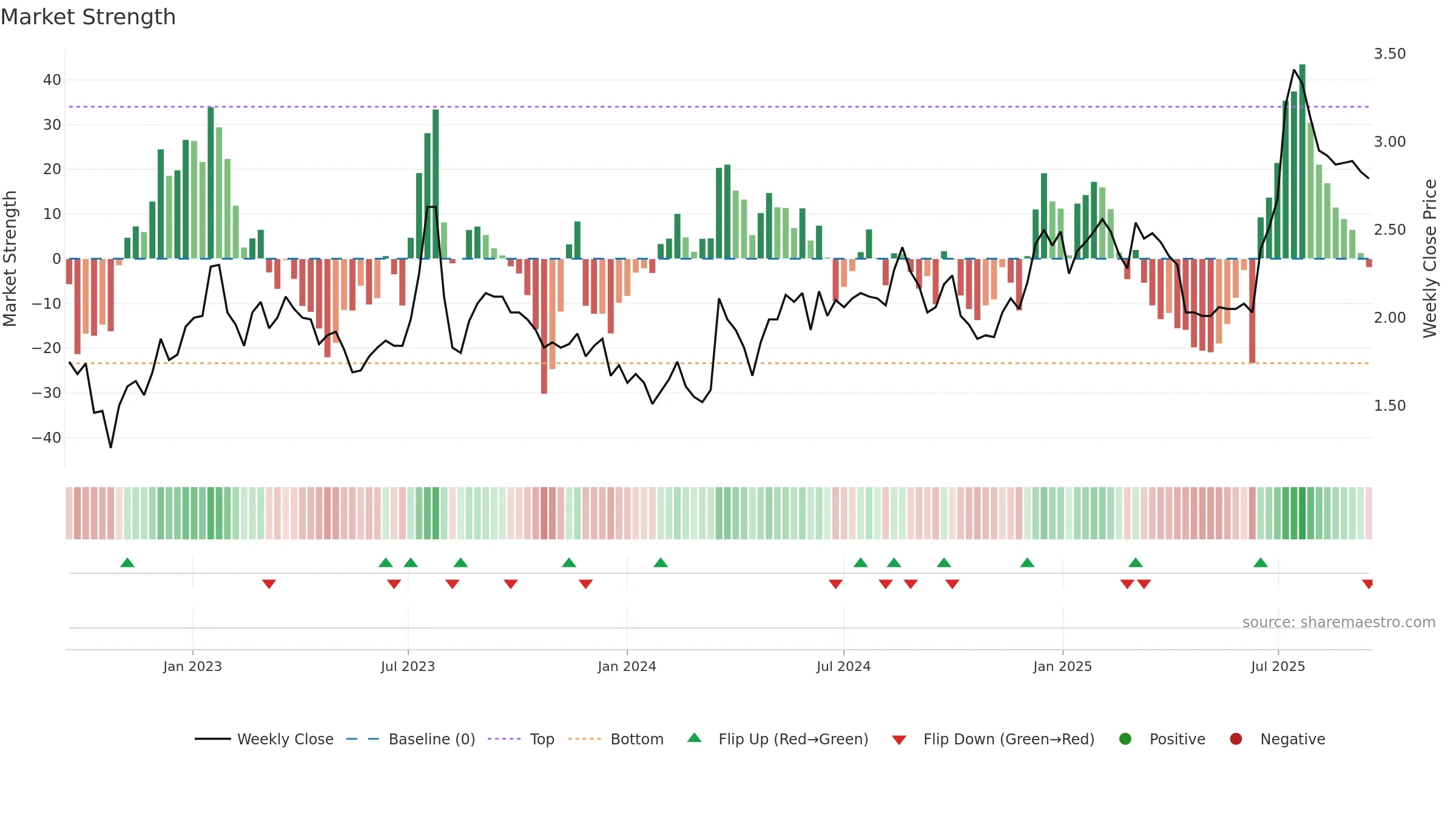
Task: Click the black line sample beside Weekly Close
Action: click(212, 739)
